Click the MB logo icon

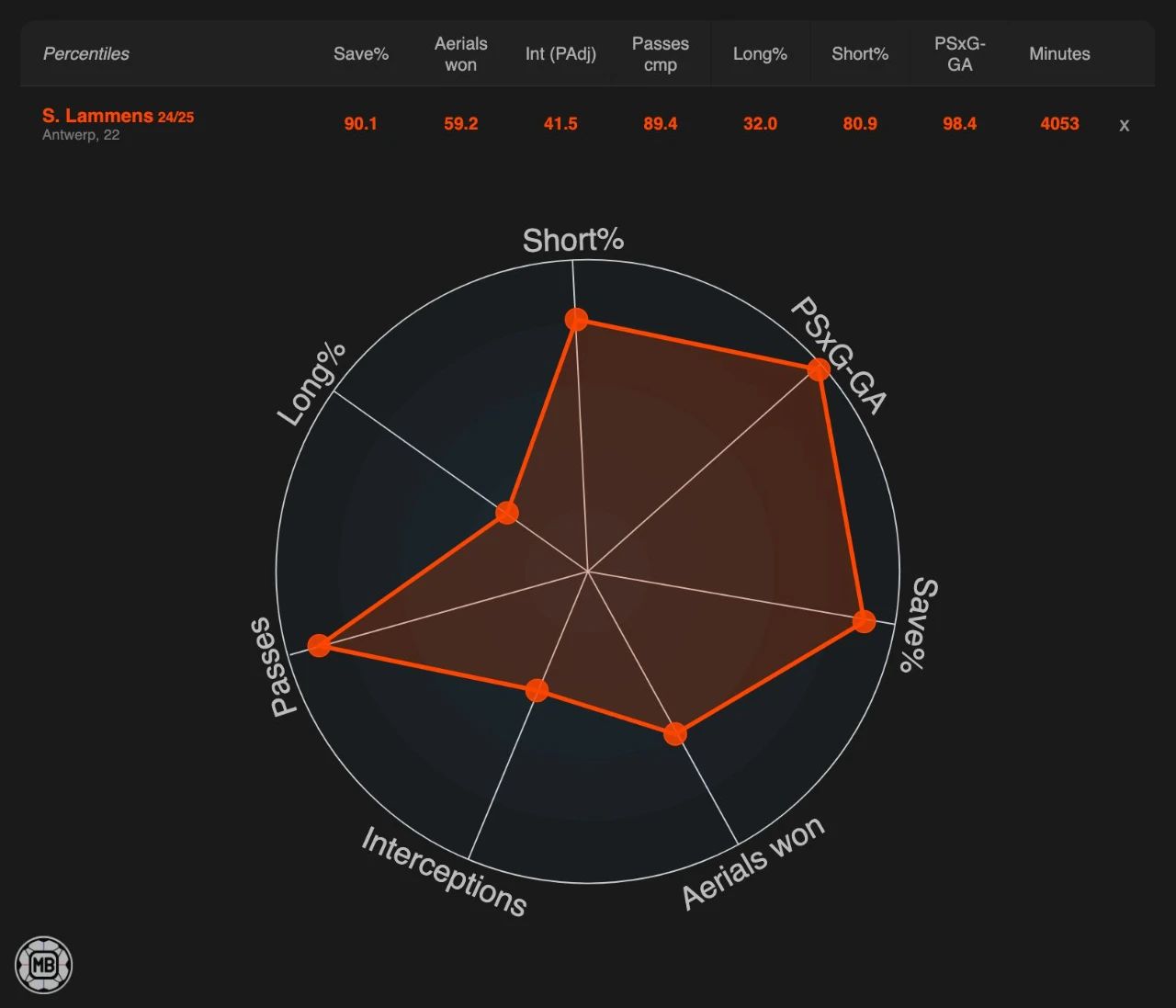tap(43, 965)
